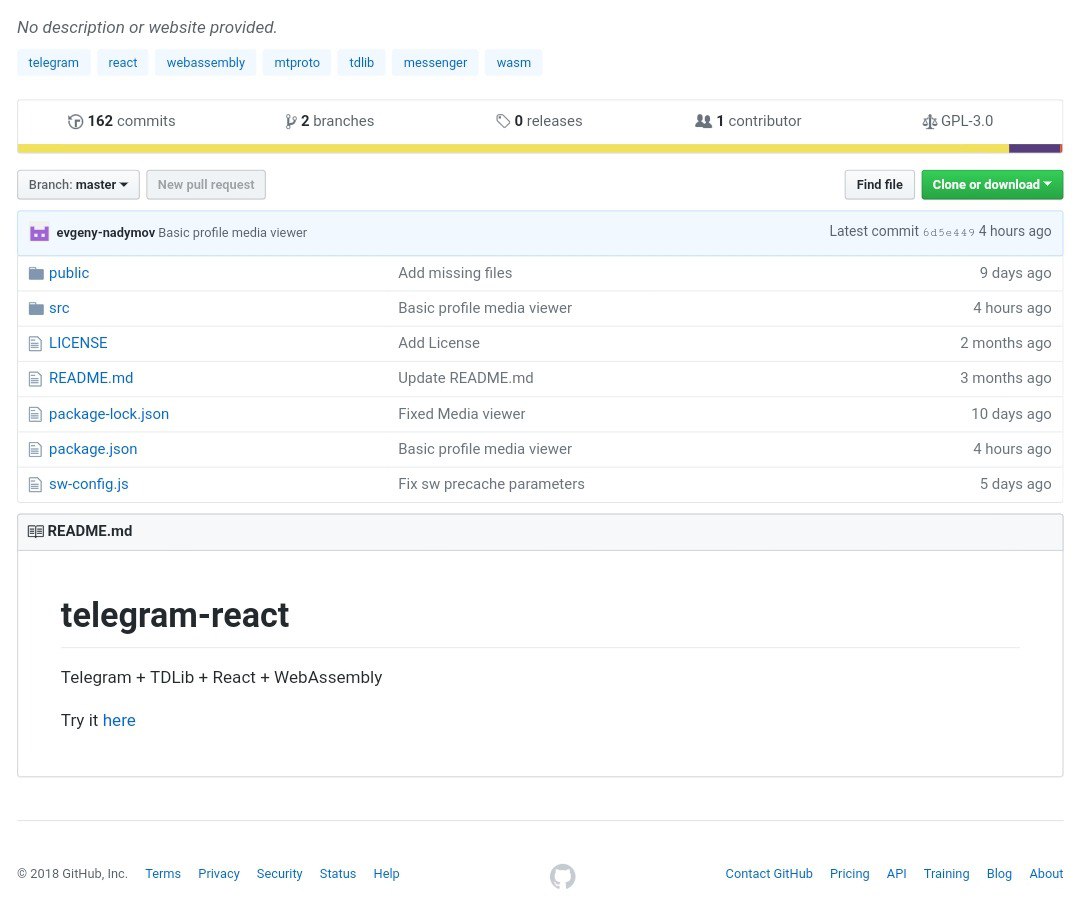Open the GPL-3.0 license link

[957, 121]
